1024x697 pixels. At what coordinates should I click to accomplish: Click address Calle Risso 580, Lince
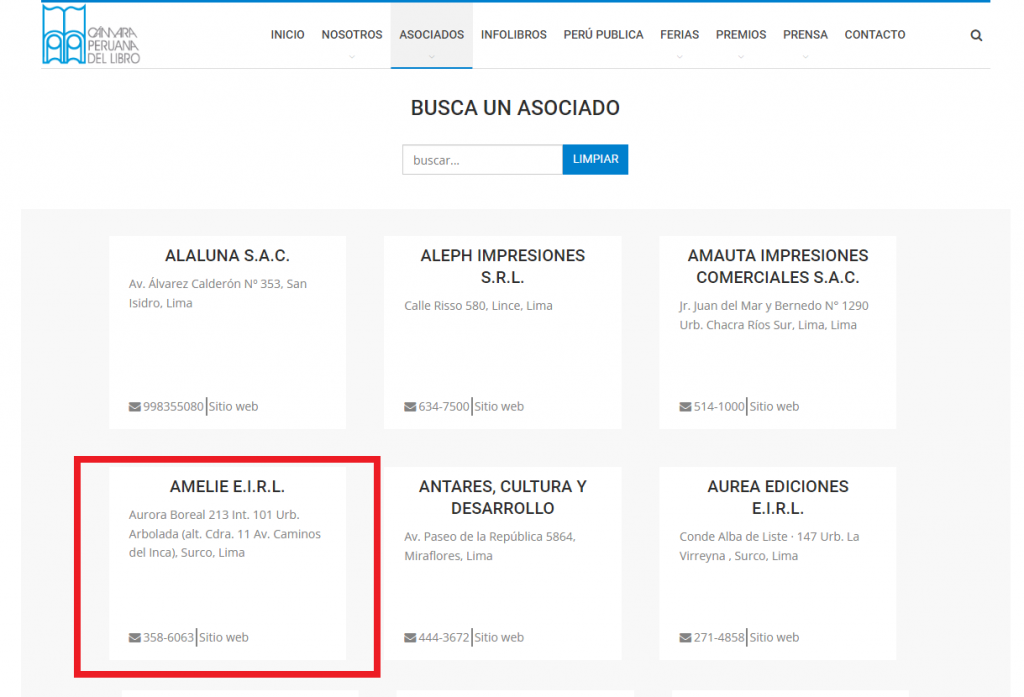(x=478, y=306)
